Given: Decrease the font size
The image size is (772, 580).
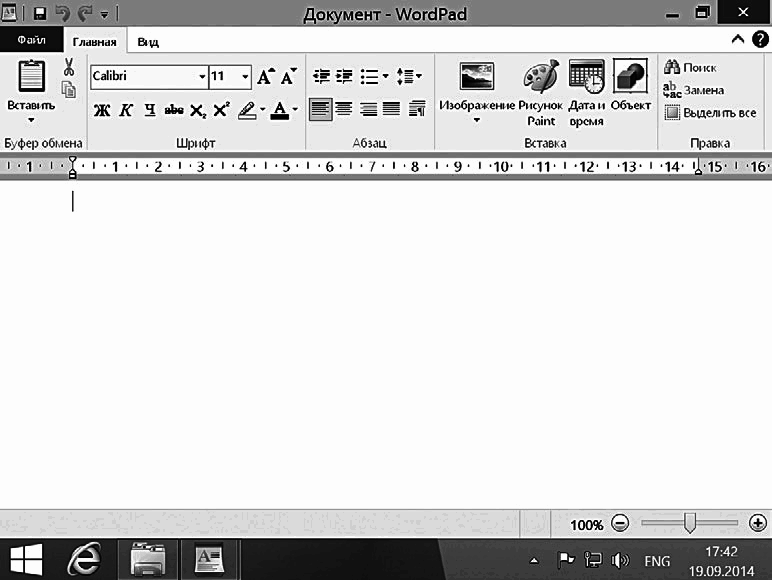Looking at the screenshot, I should coord(289,76).
